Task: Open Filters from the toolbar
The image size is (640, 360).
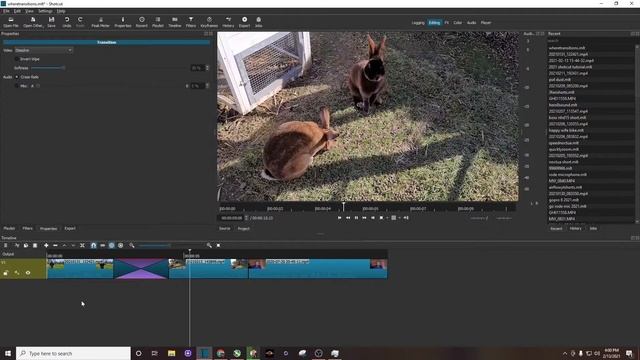Action: click(191, 22)
